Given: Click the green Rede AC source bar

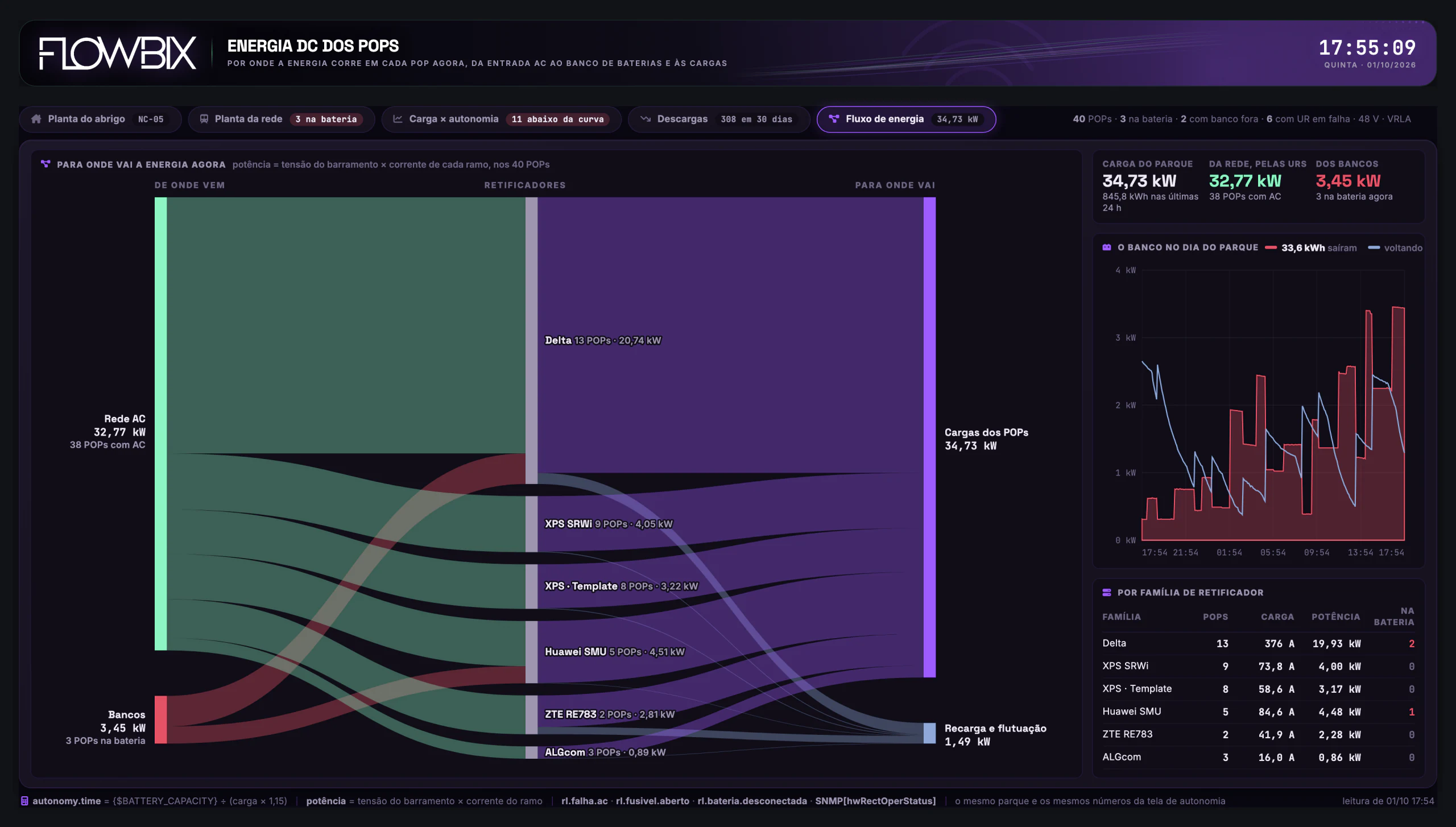Looking at the screenshot, I should click(161, 424).
